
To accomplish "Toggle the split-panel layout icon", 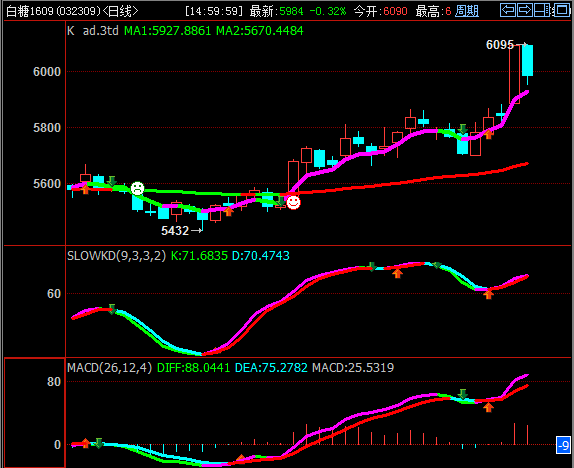I will tap(542, 10).
